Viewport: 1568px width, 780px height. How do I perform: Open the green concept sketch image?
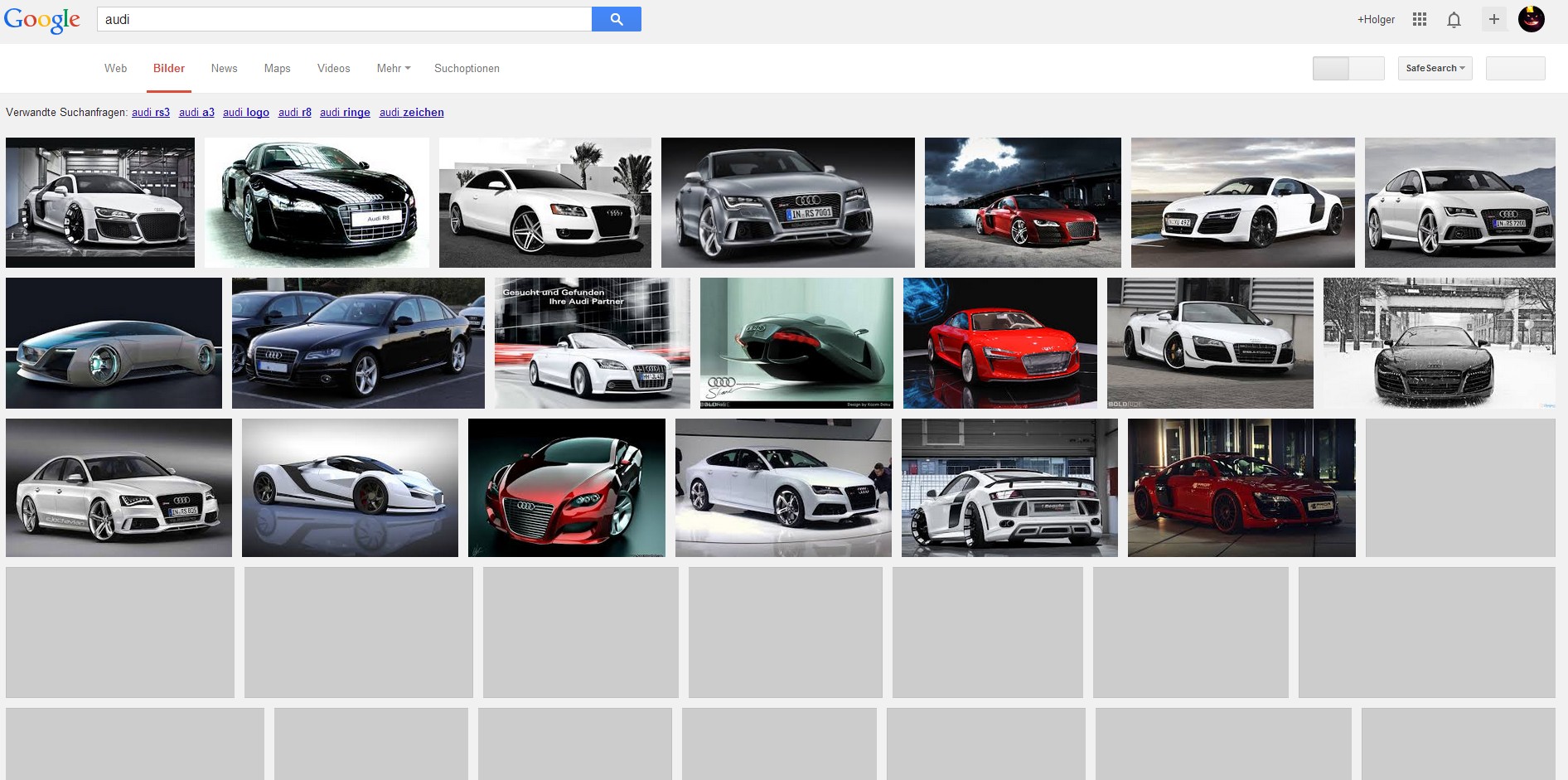pos(796,343)
